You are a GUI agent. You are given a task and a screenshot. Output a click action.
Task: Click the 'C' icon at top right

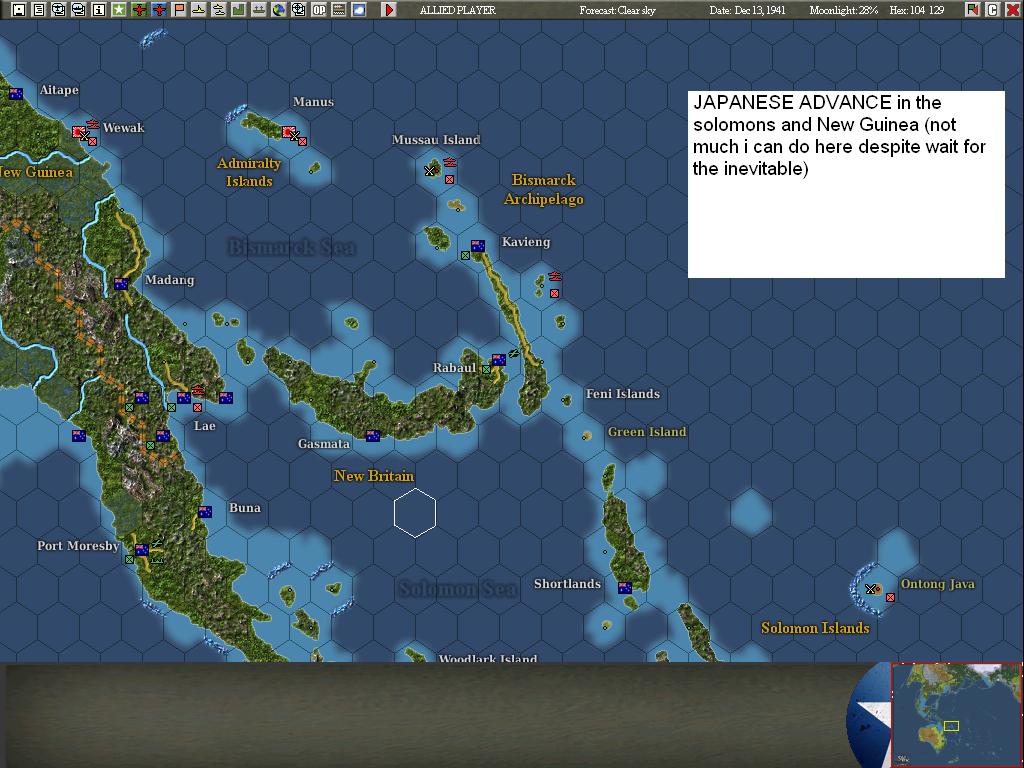(993, 10)
